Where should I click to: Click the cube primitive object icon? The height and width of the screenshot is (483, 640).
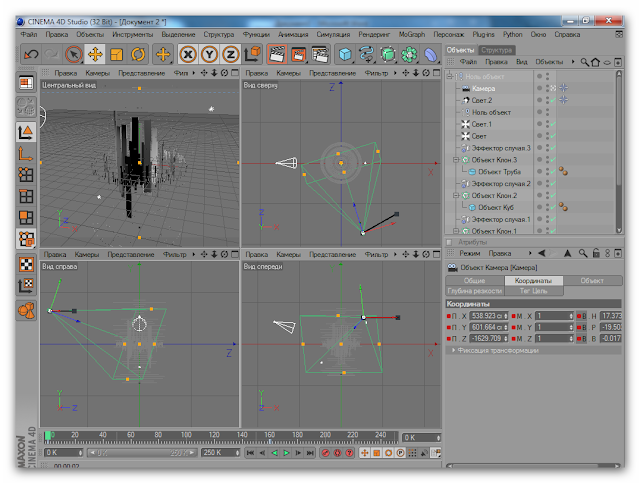click(x=345, y=54)
